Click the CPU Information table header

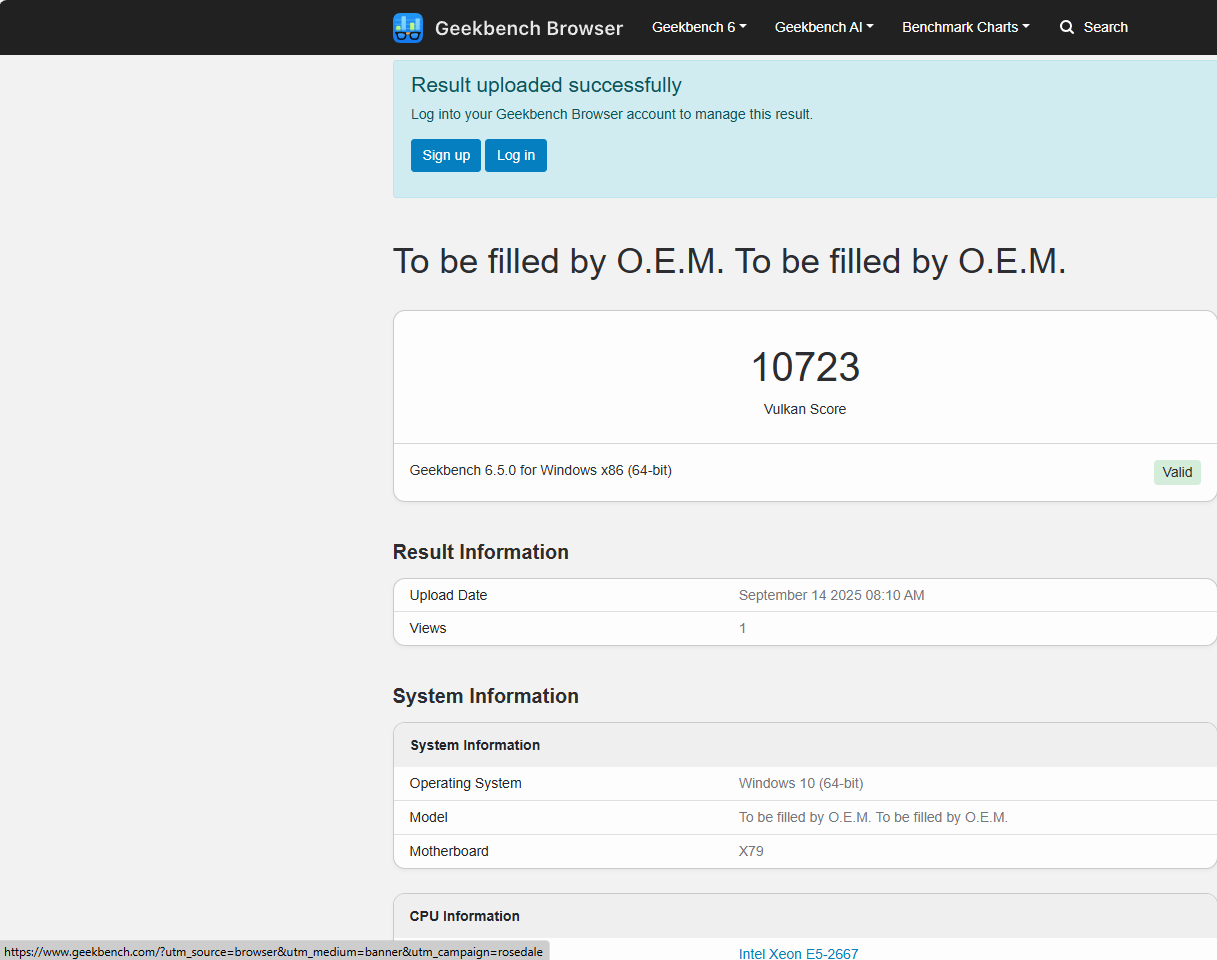(x=465, y=916)
